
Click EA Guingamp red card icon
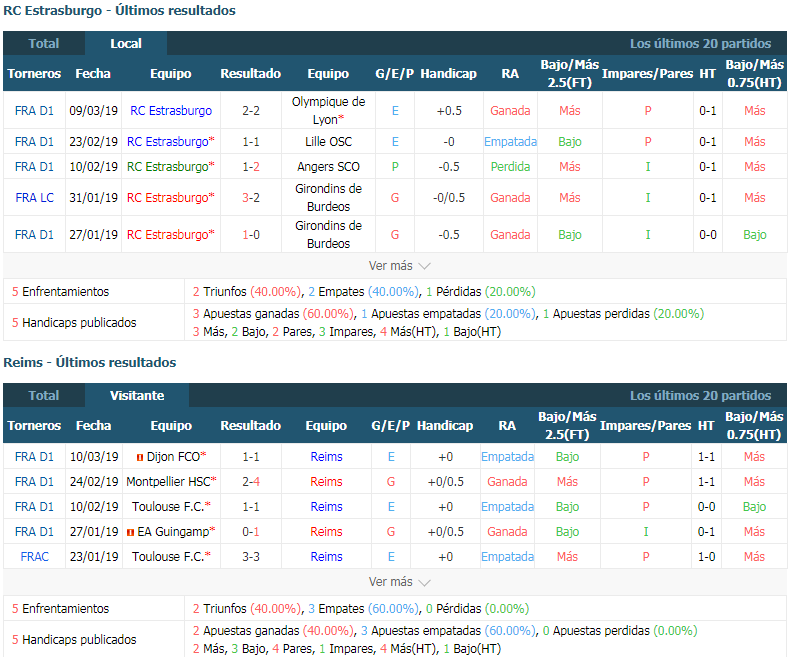point(130,532)
